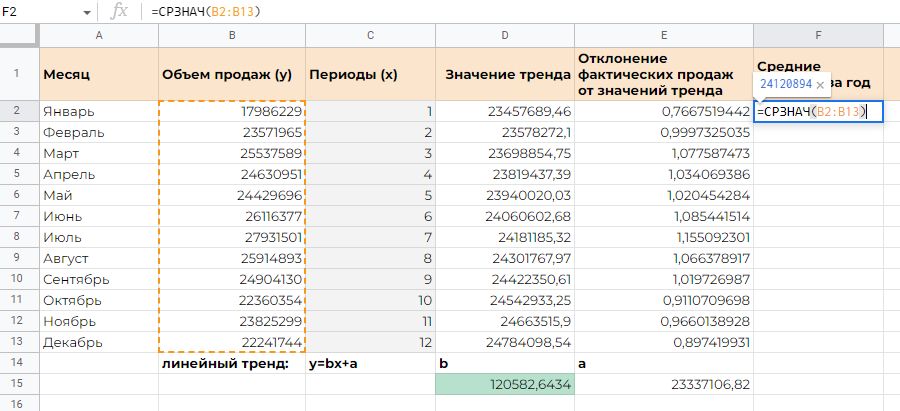Click the cell Июнь
900x411 pixels.
[99, 216]
